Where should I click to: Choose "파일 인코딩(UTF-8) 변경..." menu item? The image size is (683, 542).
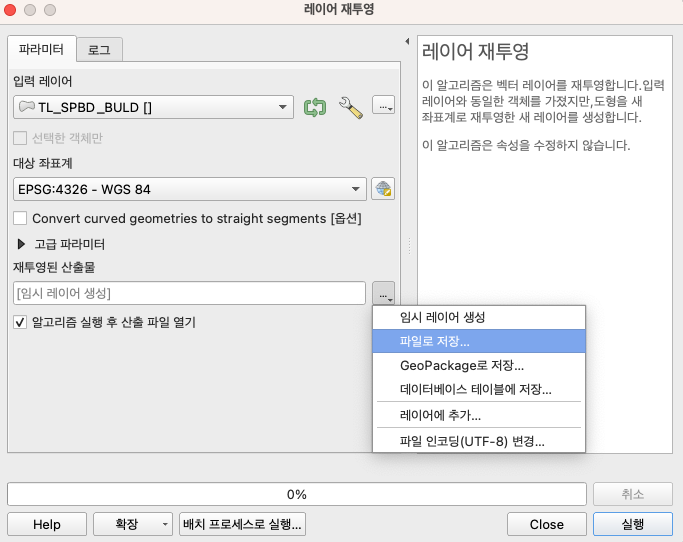(479, 441)
